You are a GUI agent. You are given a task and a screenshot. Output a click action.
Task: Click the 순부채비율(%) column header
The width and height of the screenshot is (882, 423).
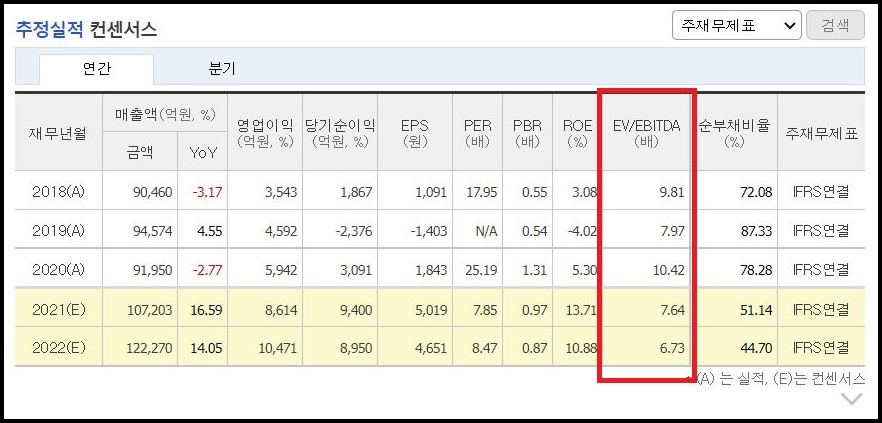[734, 133]
